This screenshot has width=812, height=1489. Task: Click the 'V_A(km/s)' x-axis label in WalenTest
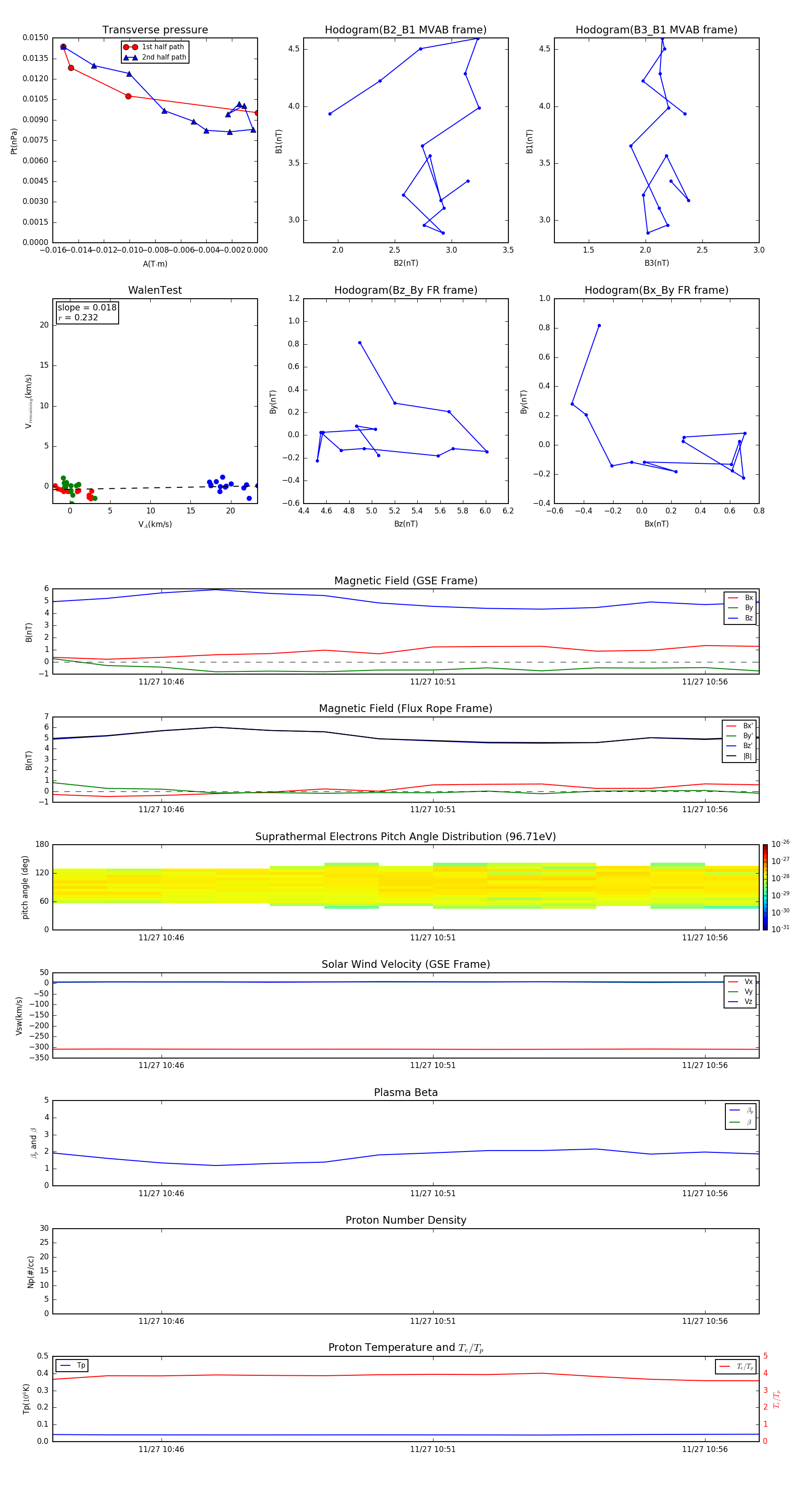click(155, 524)
